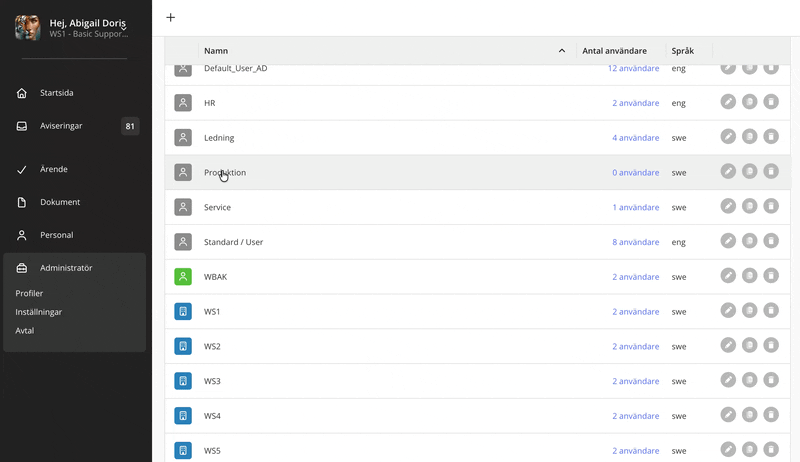Copy the Ledning profile

click(749, 137)
